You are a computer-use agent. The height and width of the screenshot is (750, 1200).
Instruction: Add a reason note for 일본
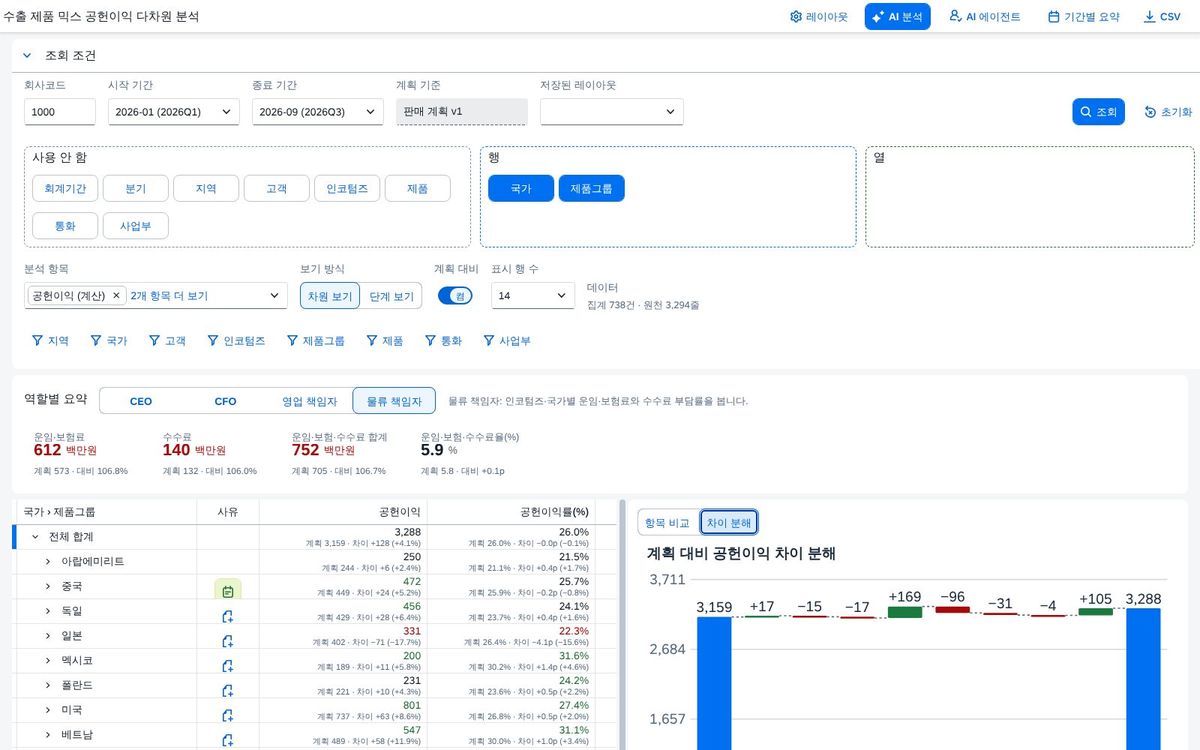click(x=228, y=641)
